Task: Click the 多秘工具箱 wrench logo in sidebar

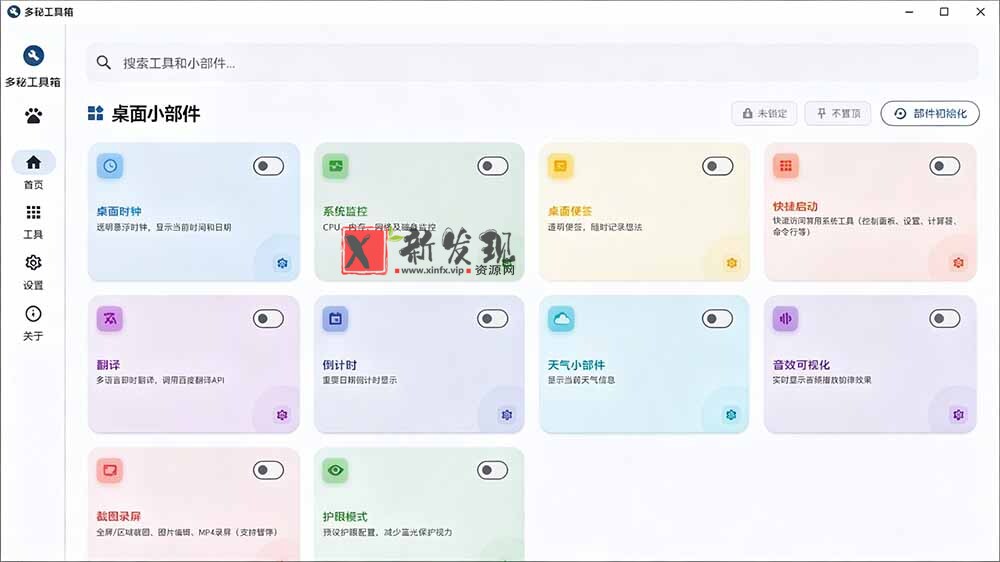Action: pos(33,55)
